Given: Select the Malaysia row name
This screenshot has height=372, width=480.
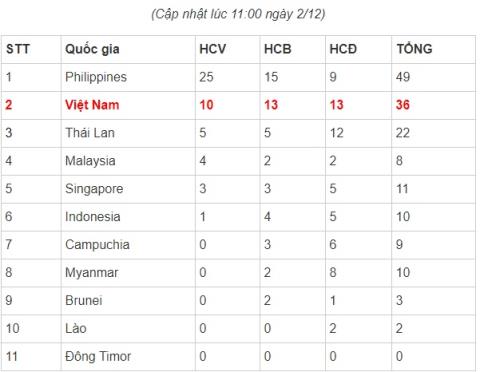Looking at the screenshot, I should [x=90, y=161].
